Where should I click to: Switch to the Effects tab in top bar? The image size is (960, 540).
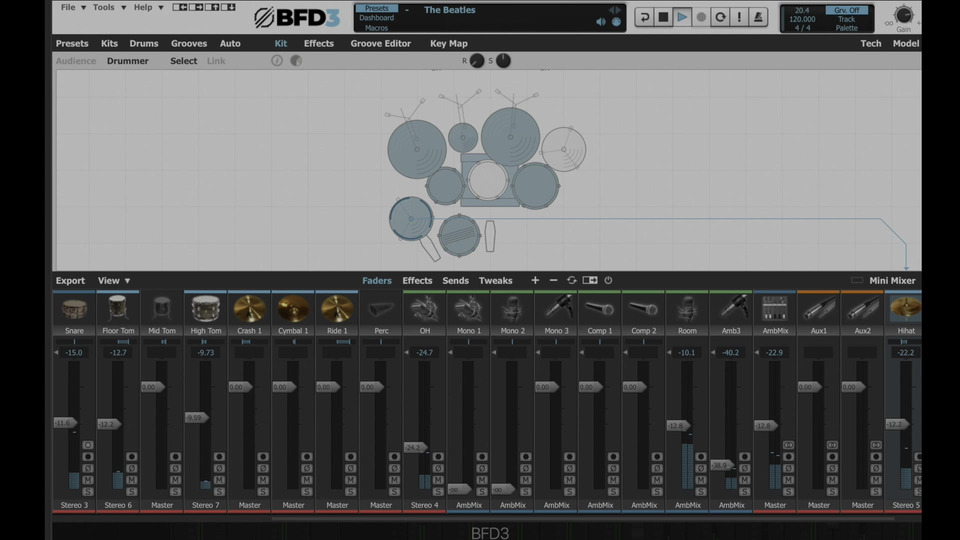(x=319, y=43)
